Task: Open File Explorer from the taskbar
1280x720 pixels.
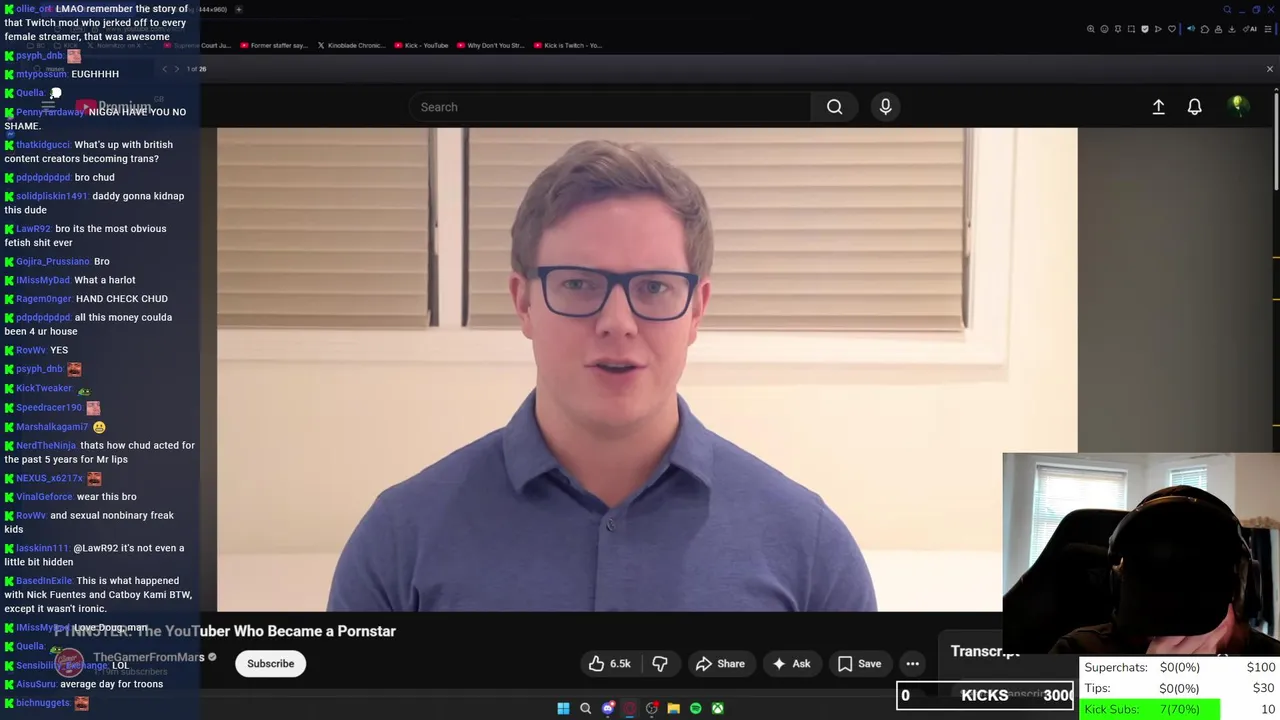Action: coord(674,708)
